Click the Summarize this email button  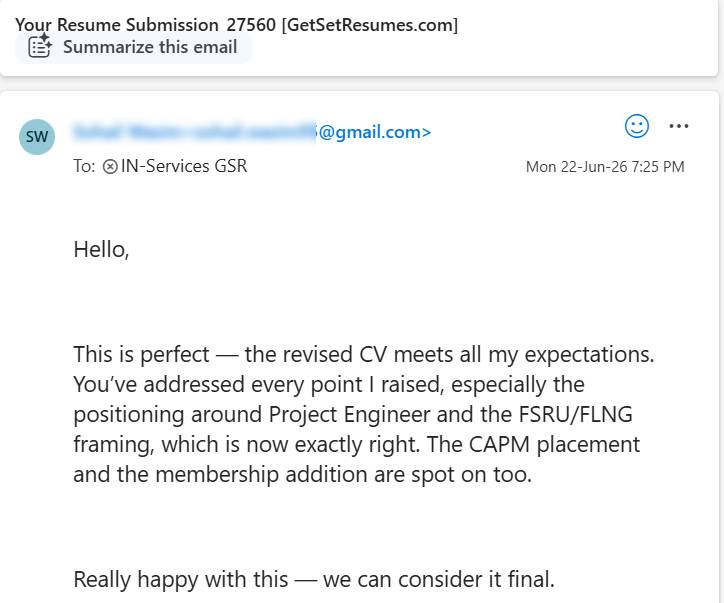[133, 47]
